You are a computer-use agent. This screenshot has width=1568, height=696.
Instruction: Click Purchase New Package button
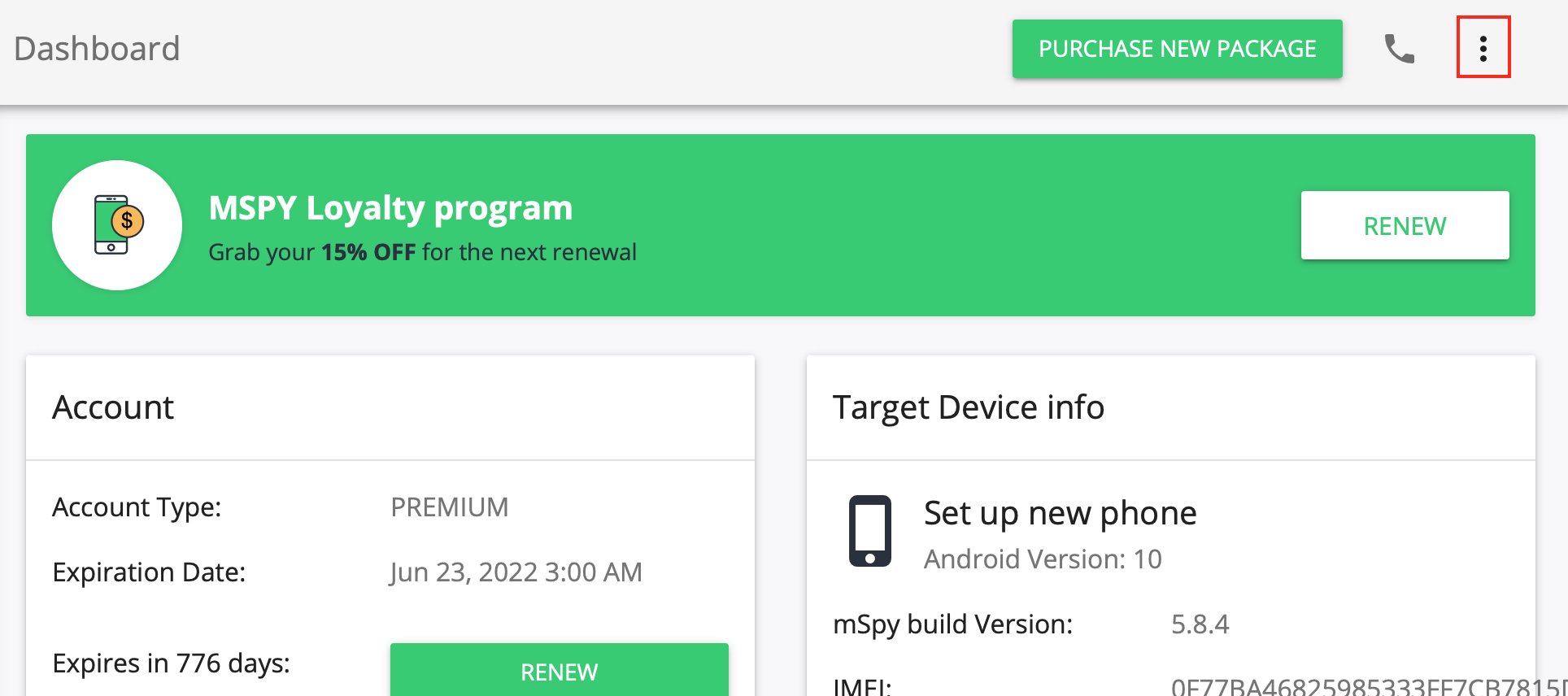pyautogui.click(x=1177, y=49)
